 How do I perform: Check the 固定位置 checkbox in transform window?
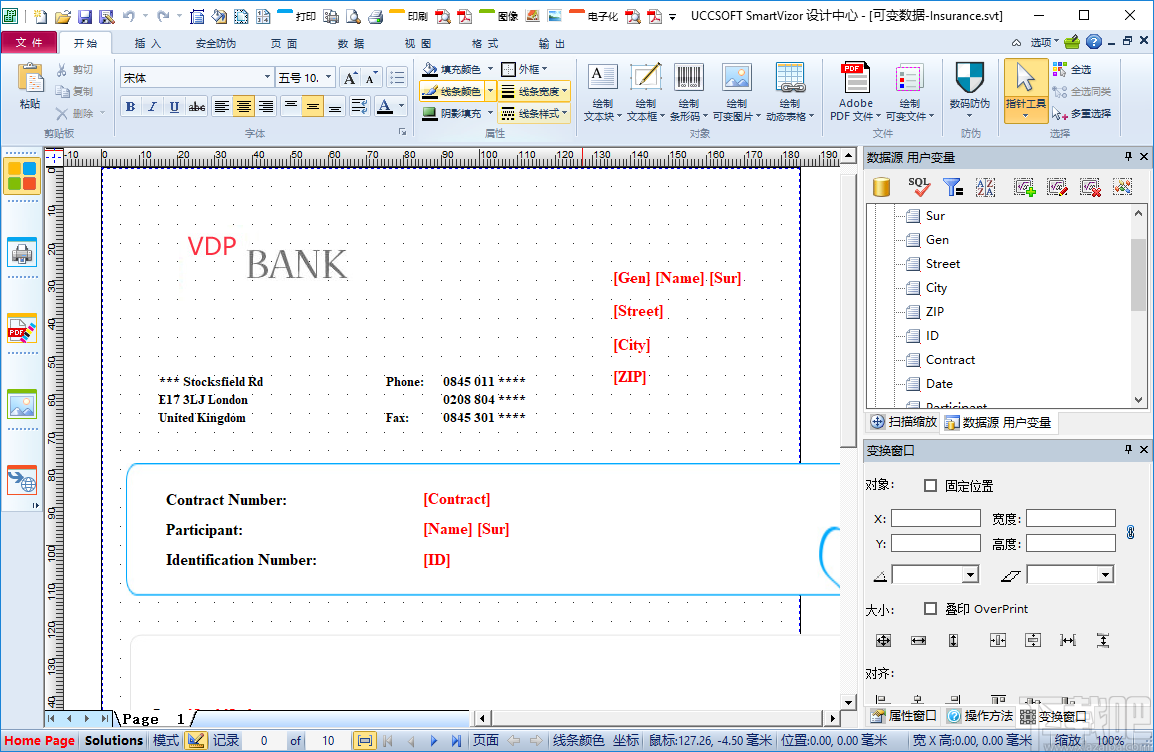930,485
